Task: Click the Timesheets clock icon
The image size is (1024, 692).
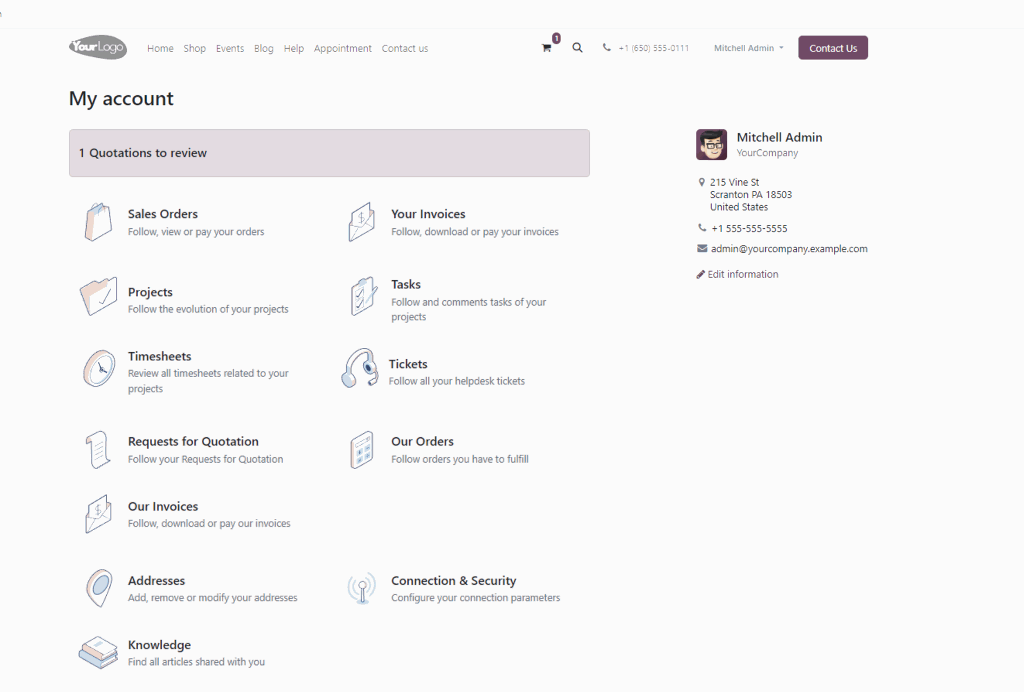Action: 97,369
